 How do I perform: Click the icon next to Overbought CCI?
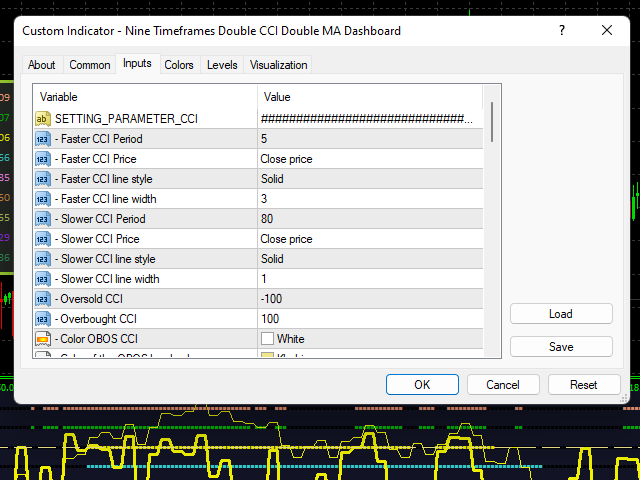[x=43, y=319]
